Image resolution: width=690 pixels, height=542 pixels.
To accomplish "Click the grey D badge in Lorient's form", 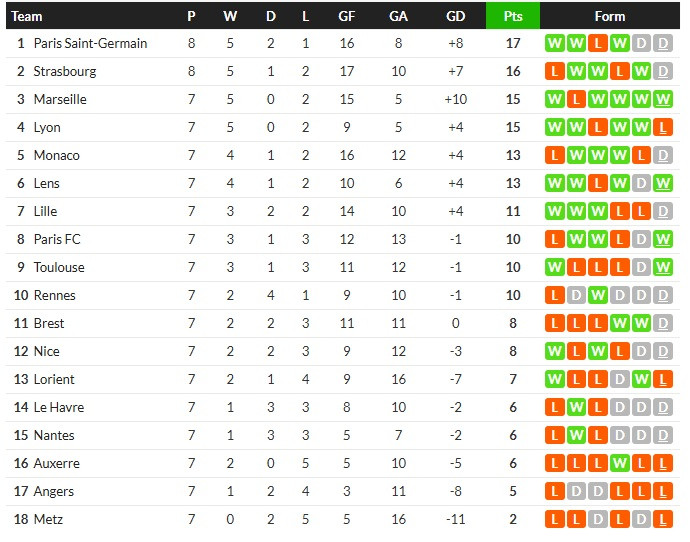I will click(x=620, y=380).
